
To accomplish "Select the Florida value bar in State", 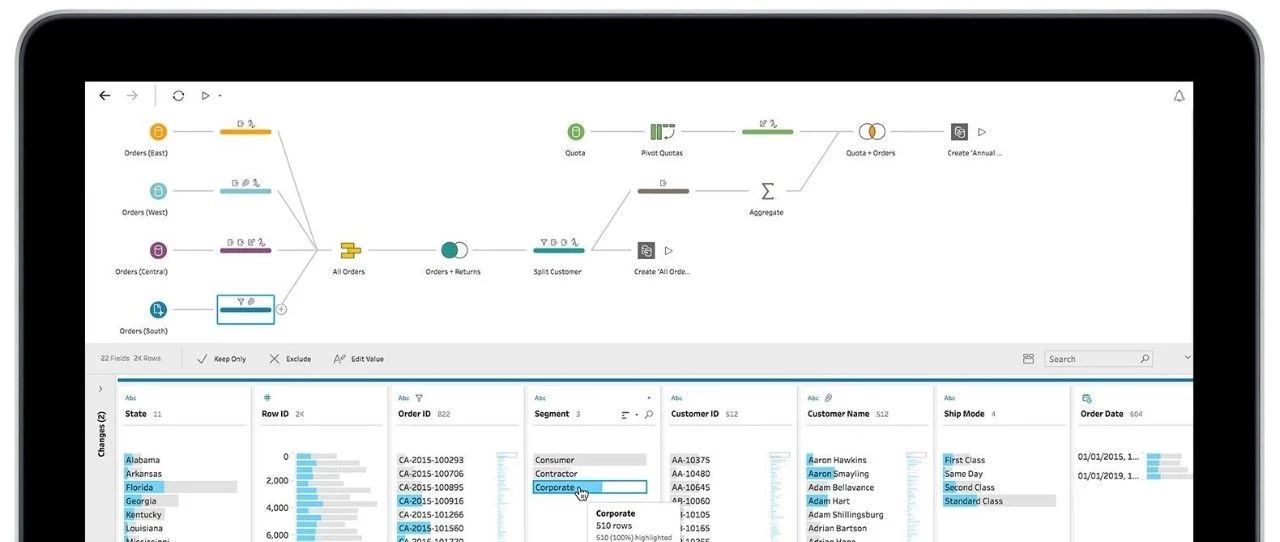I will 181,487.
